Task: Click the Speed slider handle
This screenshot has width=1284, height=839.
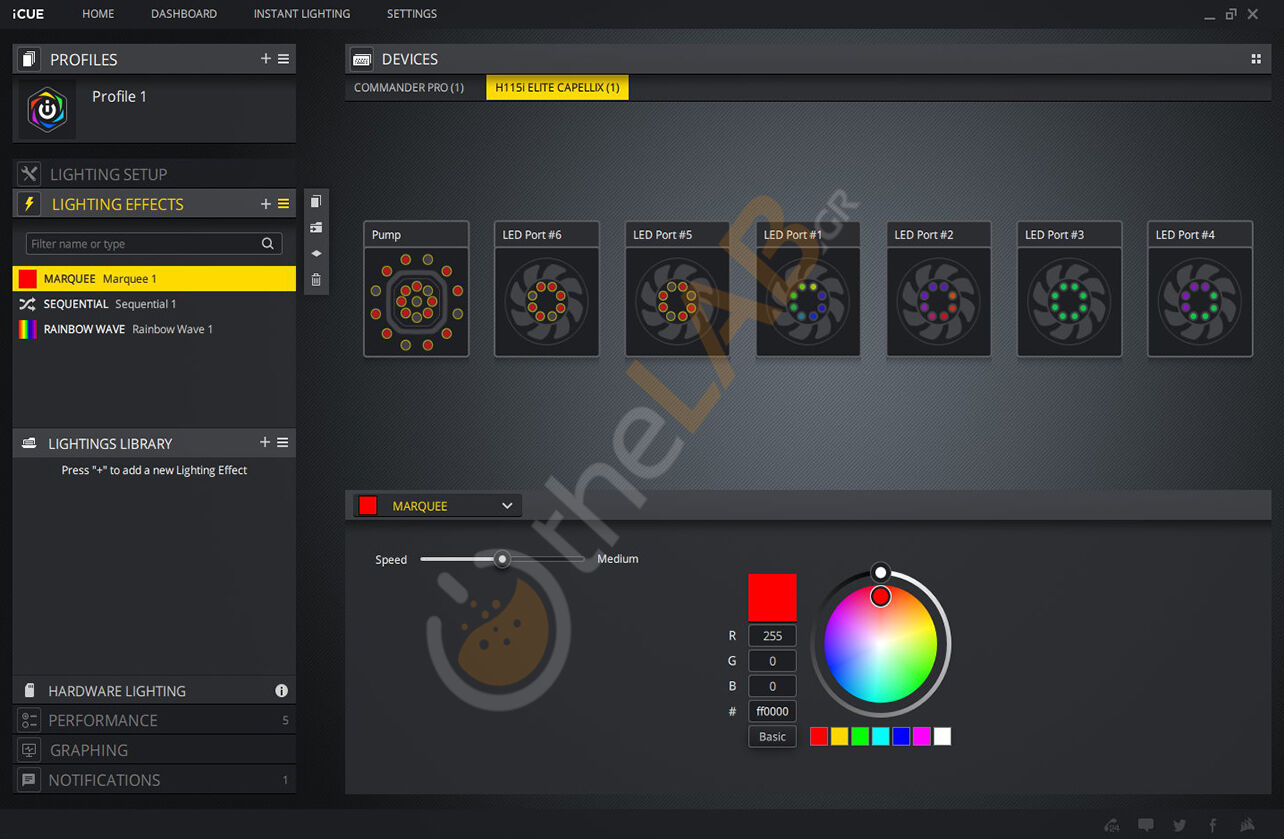Action: pyautogui.click(x=503, y=559)
